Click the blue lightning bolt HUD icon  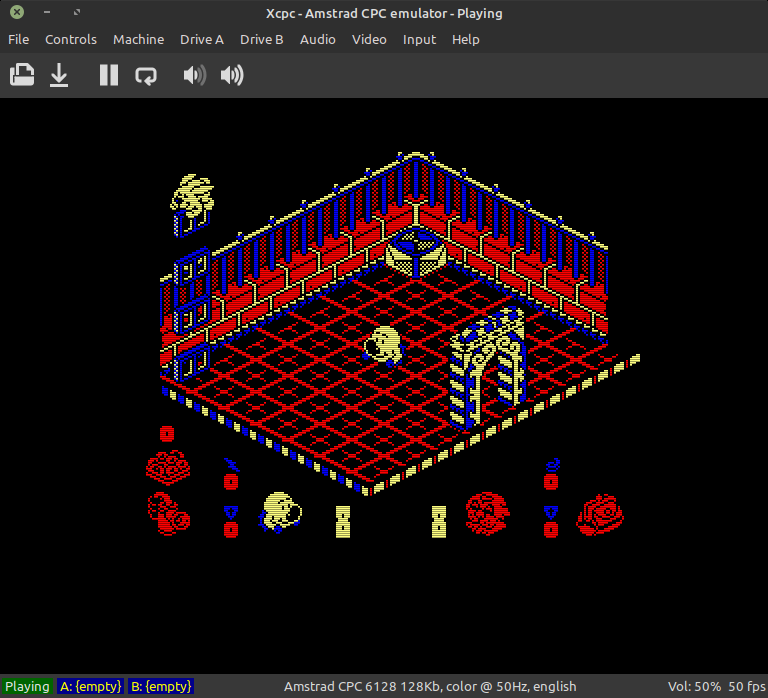[231, 465]
